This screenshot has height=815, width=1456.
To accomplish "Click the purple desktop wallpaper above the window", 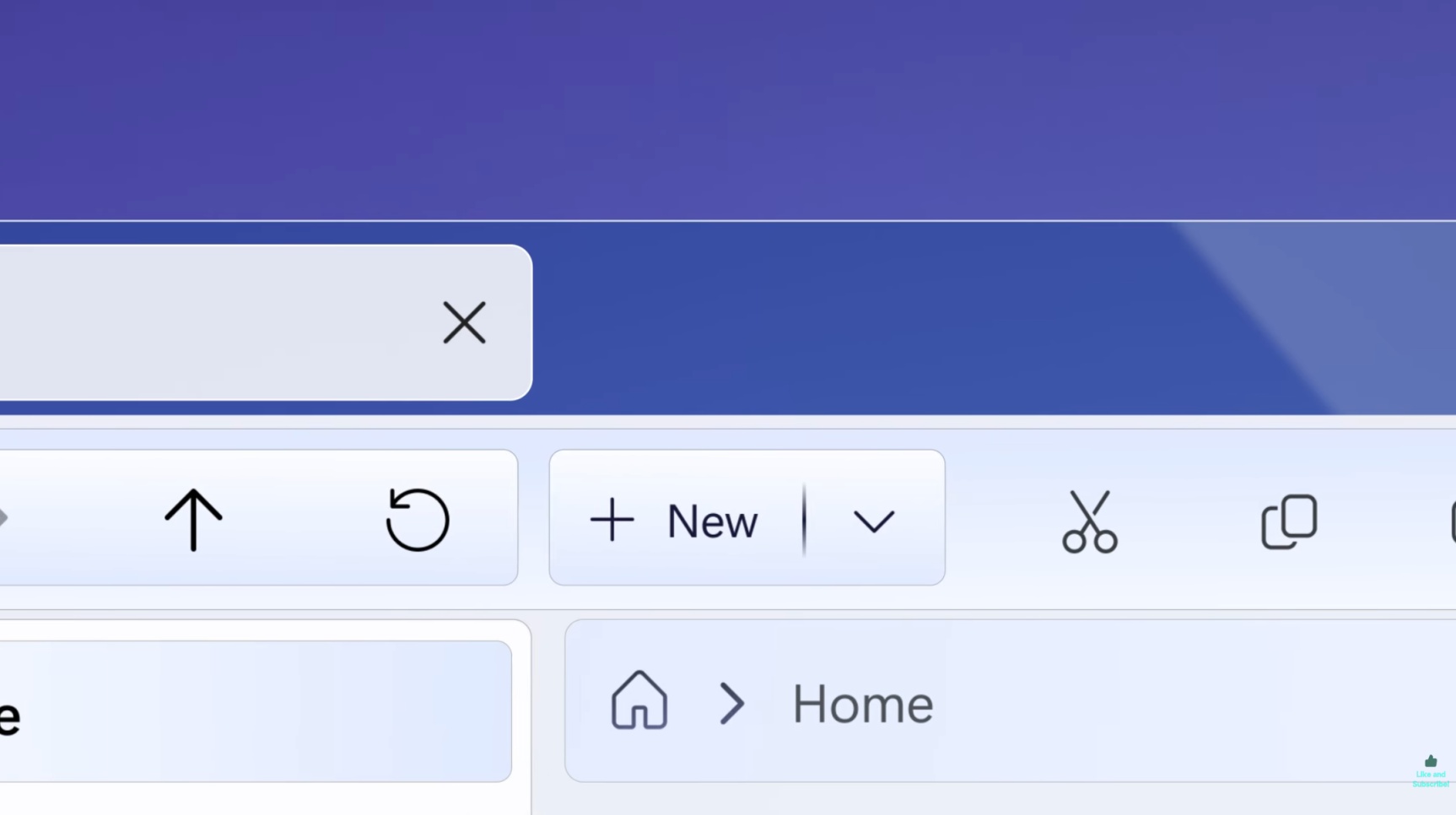I will pyautogui.click(x=728, y=110).
